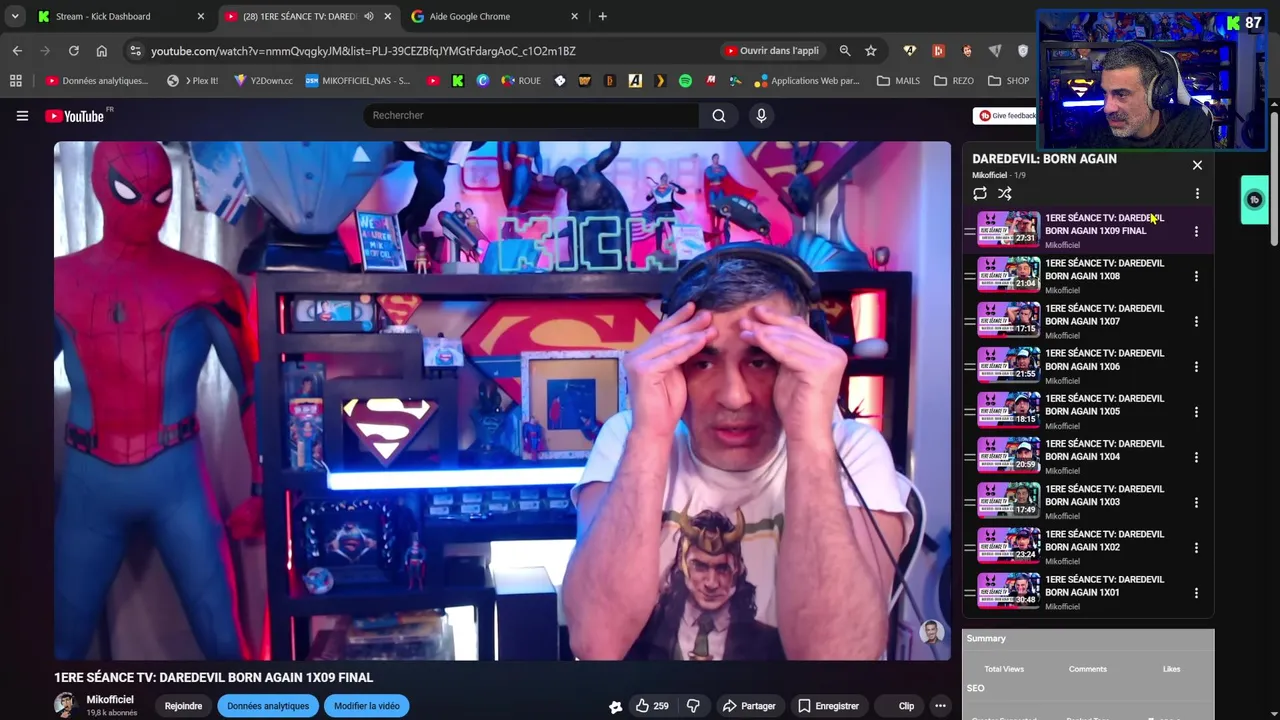Open the Mikofficiel channel name link
Image resolution: width=1280 pixels, height=720 pixels.
pyautogui.click(x=110, y=700)
